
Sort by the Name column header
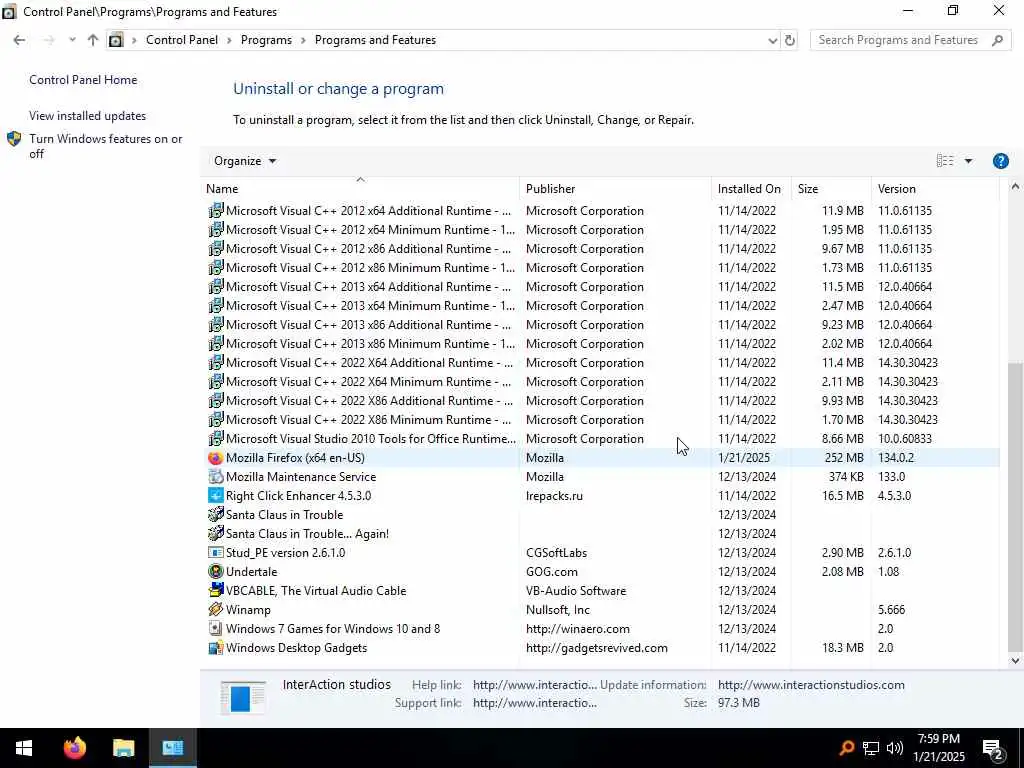pos(360,188)
